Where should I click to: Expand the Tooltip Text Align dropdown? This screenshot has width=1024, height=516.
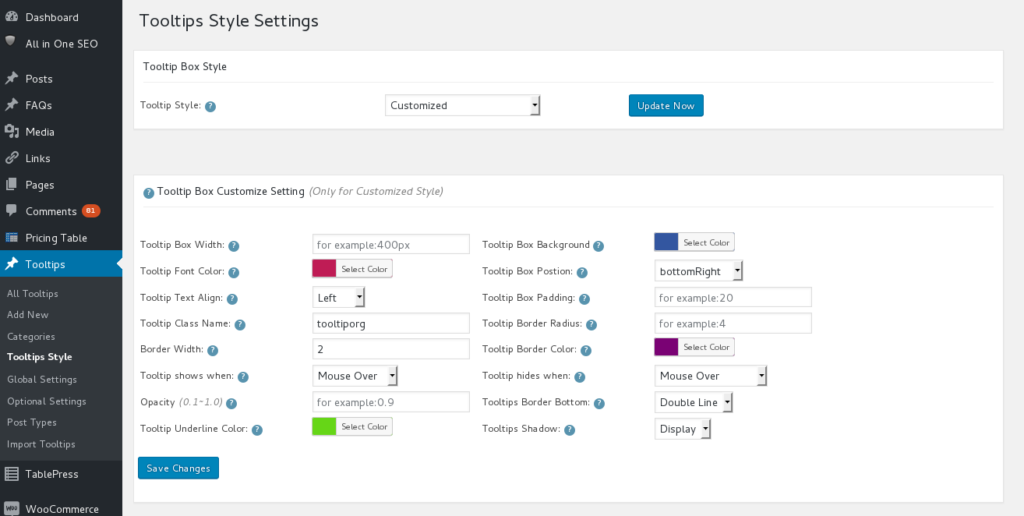coord(339,297)
